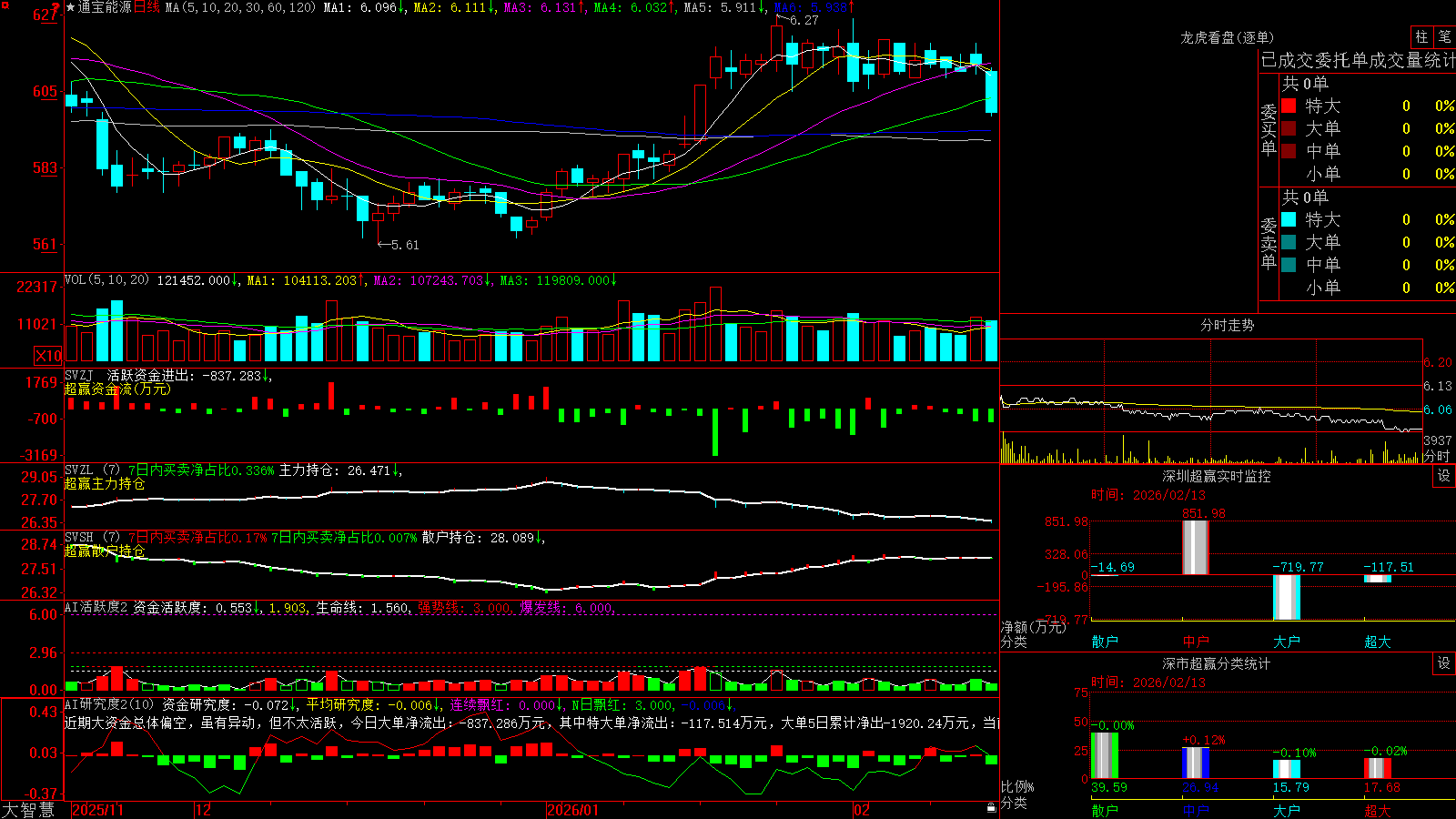The height and width of the screenshot is (819, 1456).
Task: Click the -719.77 大户 net outflow bar
Action: (1287, 598)
